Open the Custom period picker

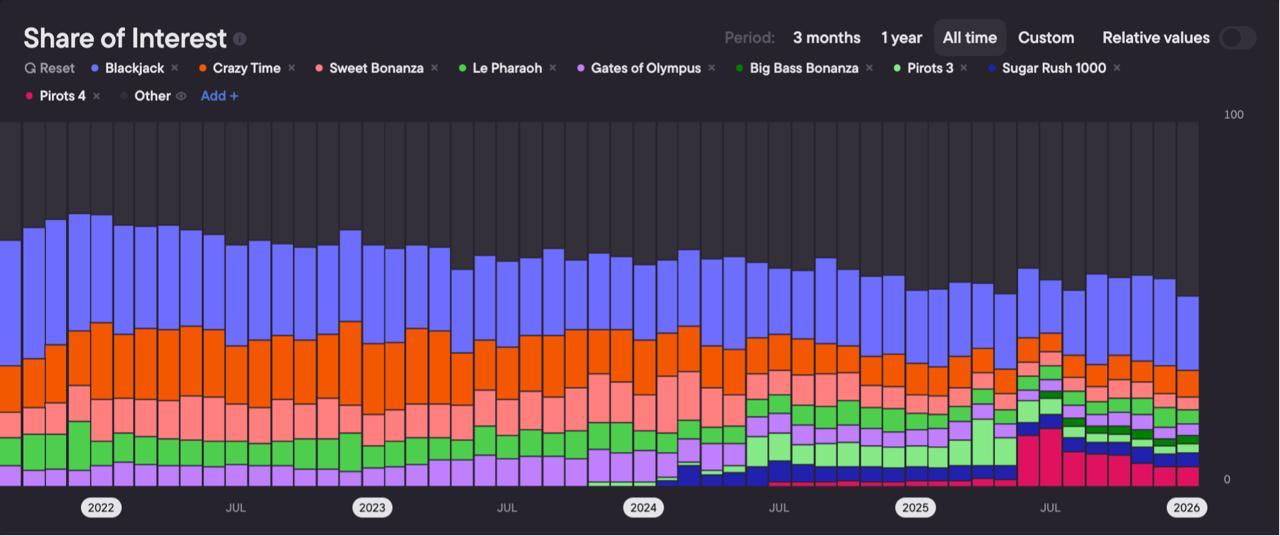coord(1046,38)
